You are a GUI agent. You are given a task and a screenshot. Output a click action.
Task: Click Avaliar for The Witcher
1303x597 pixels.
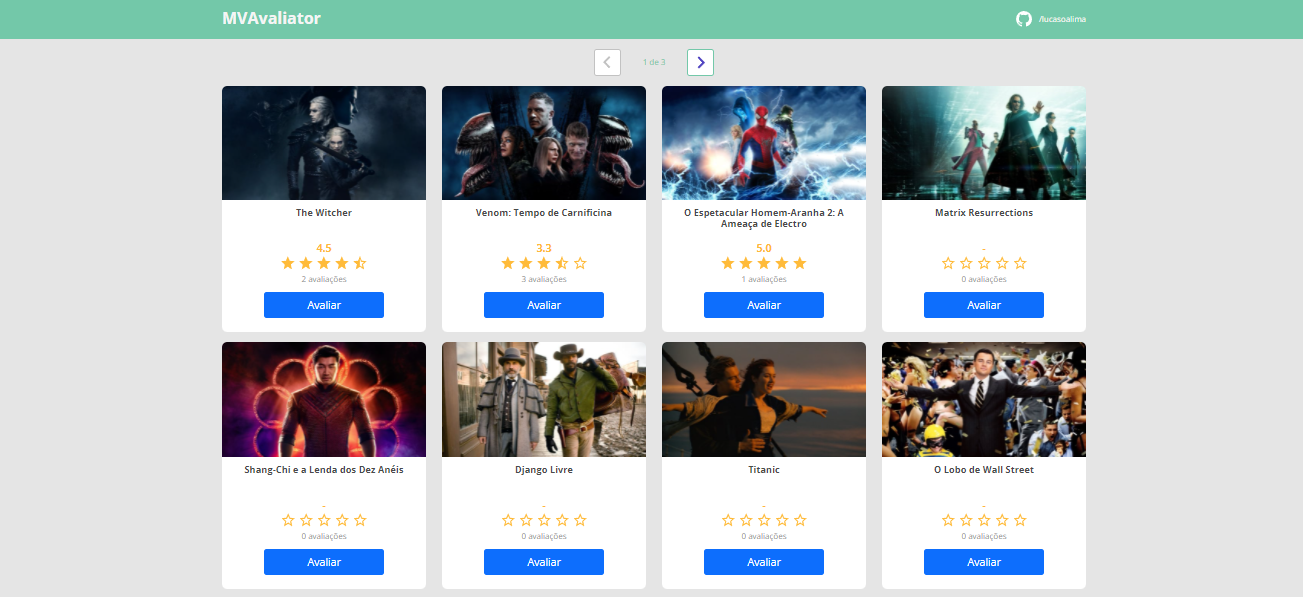[x=324, y=305]
